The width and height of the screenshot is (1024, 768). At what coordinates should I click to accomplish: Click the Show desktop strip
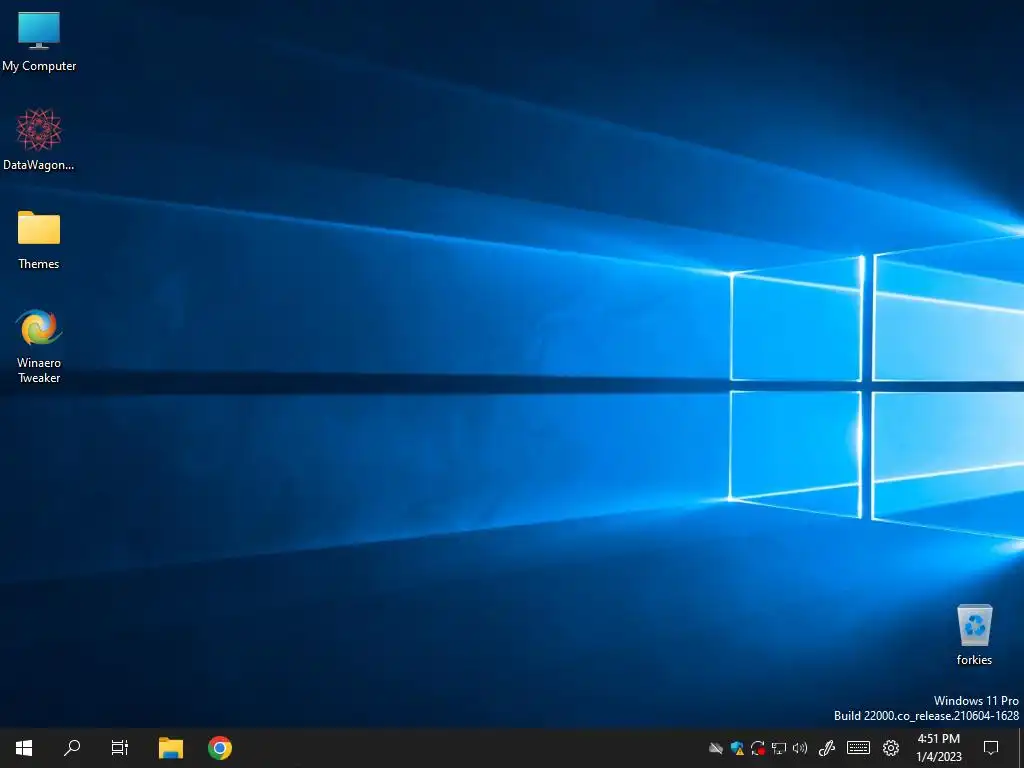pos(1021,748)
